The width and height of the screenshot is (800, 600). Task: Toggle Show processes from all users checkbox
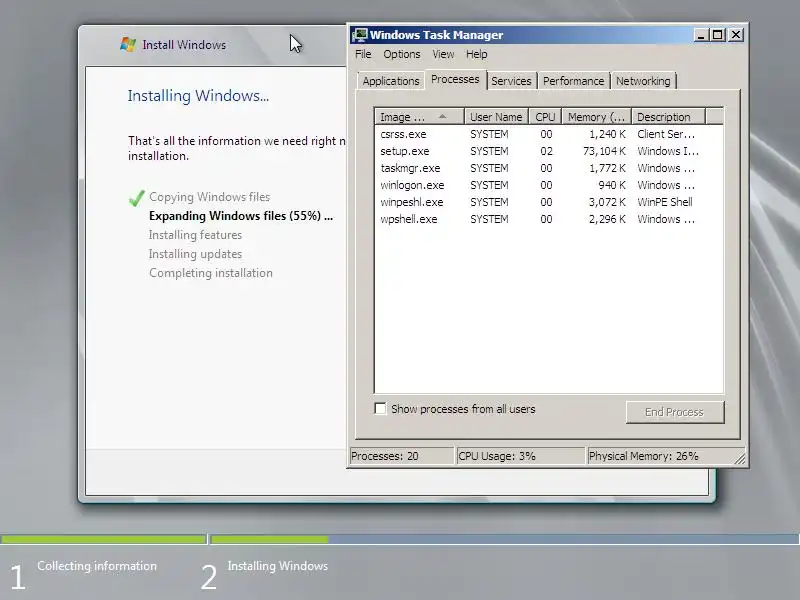tap(380, 409)
